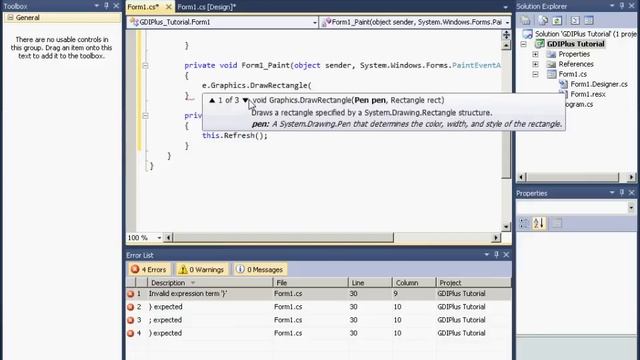Switch to the Form1.cs code tab
The height and width of the screenshot is (360, 640).
click(144, 7)
